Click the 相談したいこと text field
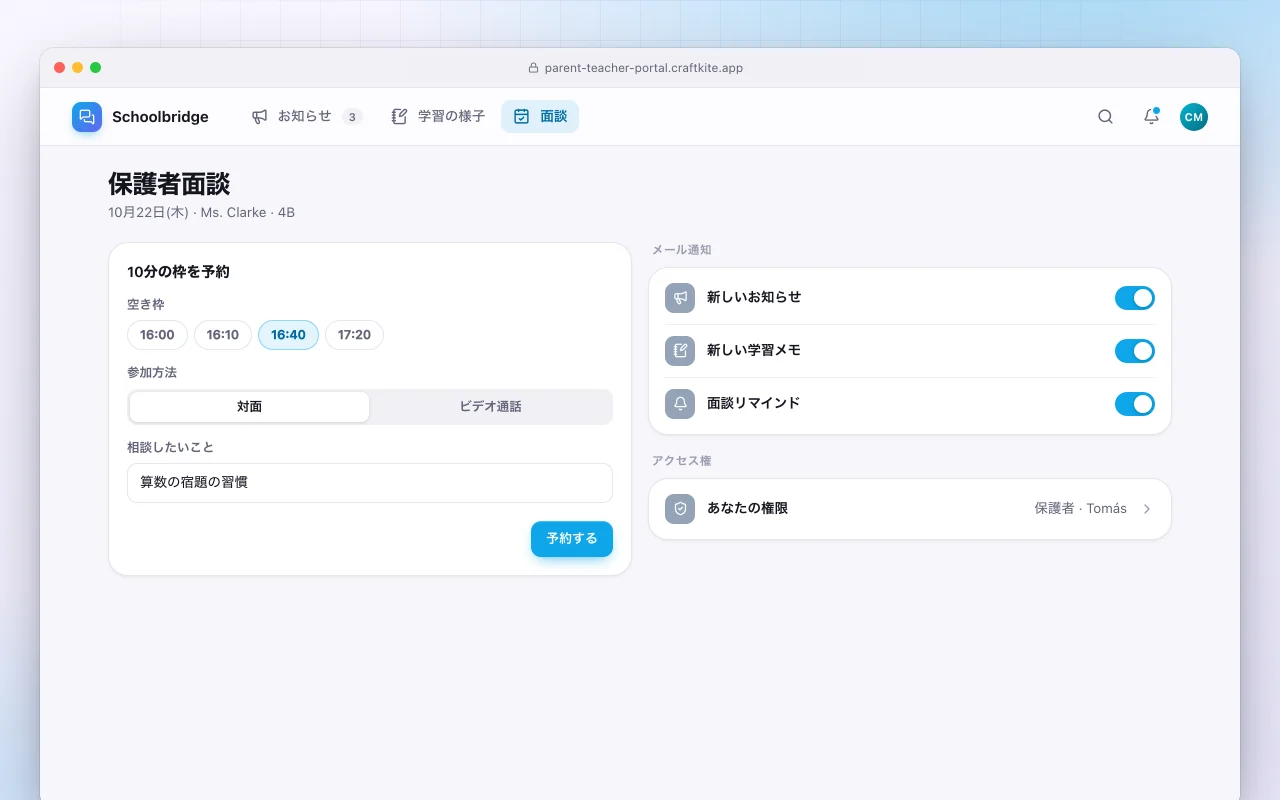The height and width of the screenshot is (800, 1280). [370, 483]
